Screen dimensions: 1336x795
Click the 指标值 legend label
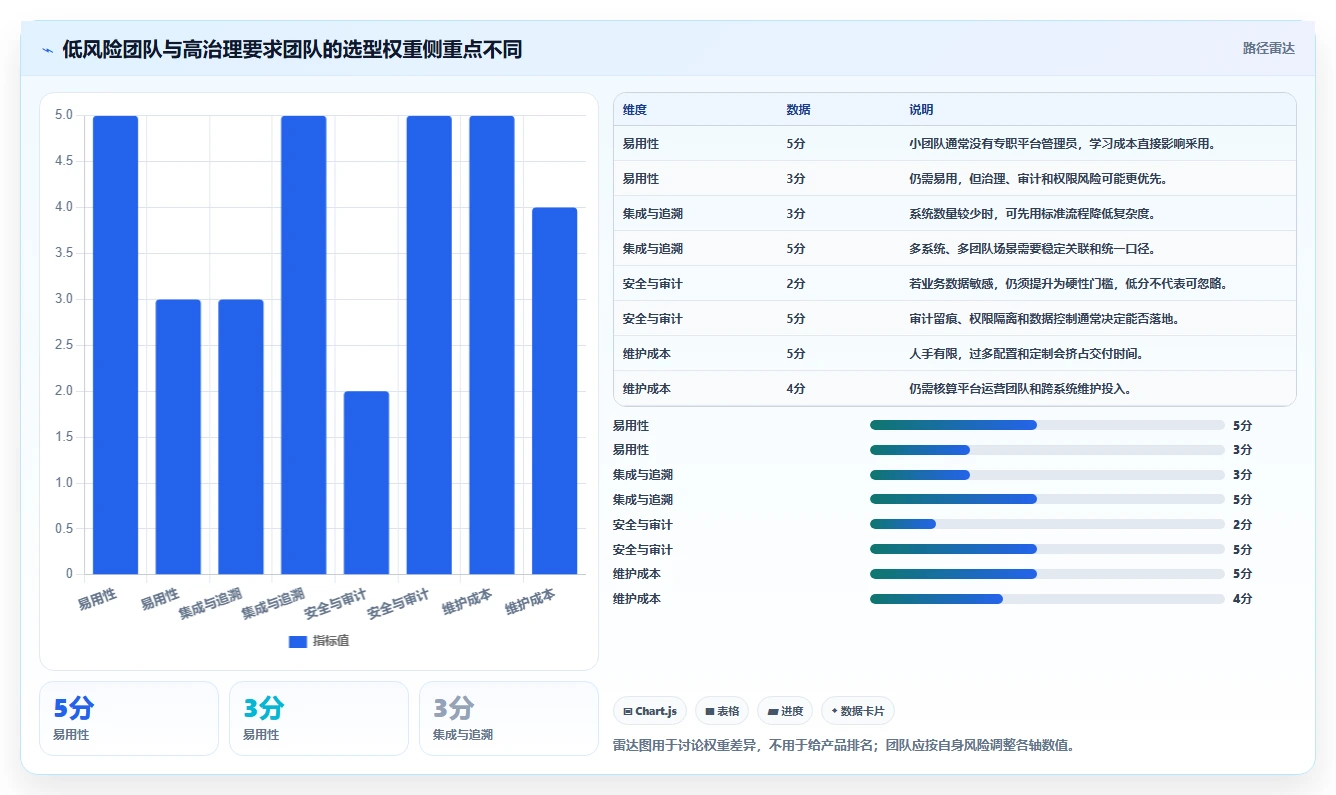[x=331, y=641]
